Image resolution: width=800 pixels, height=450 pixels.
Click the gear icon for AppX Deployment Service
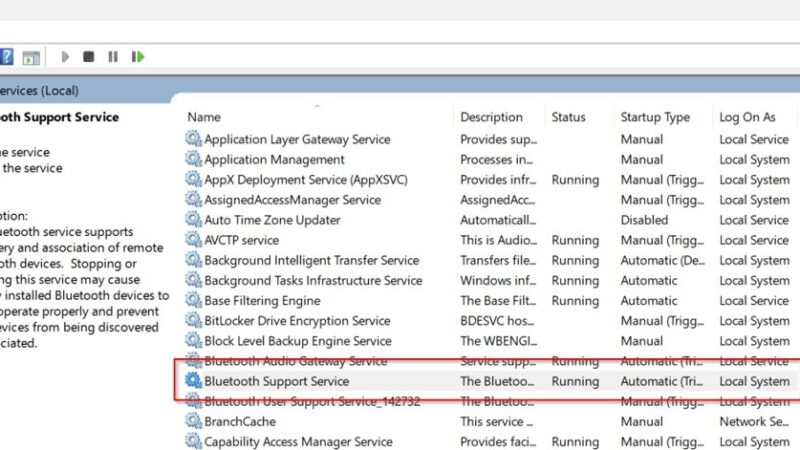coord(193,179)
